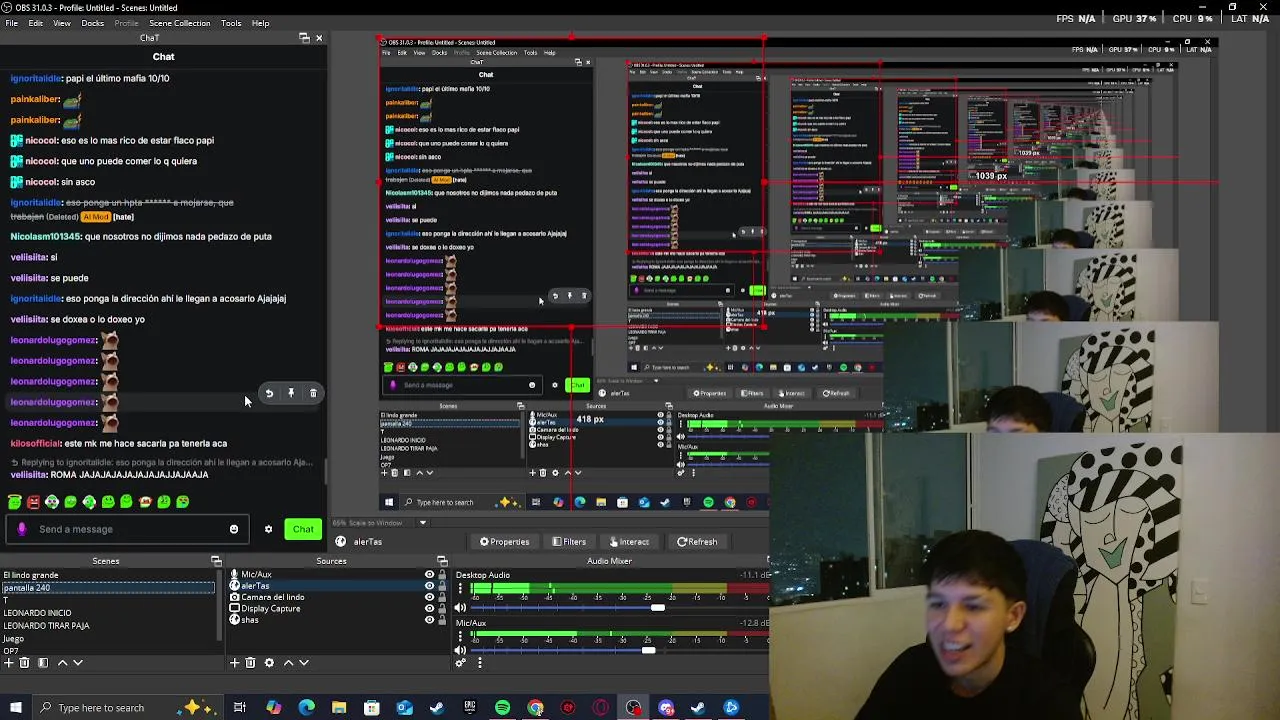Close the Chat dock with X icon

(x=319, y=38)
